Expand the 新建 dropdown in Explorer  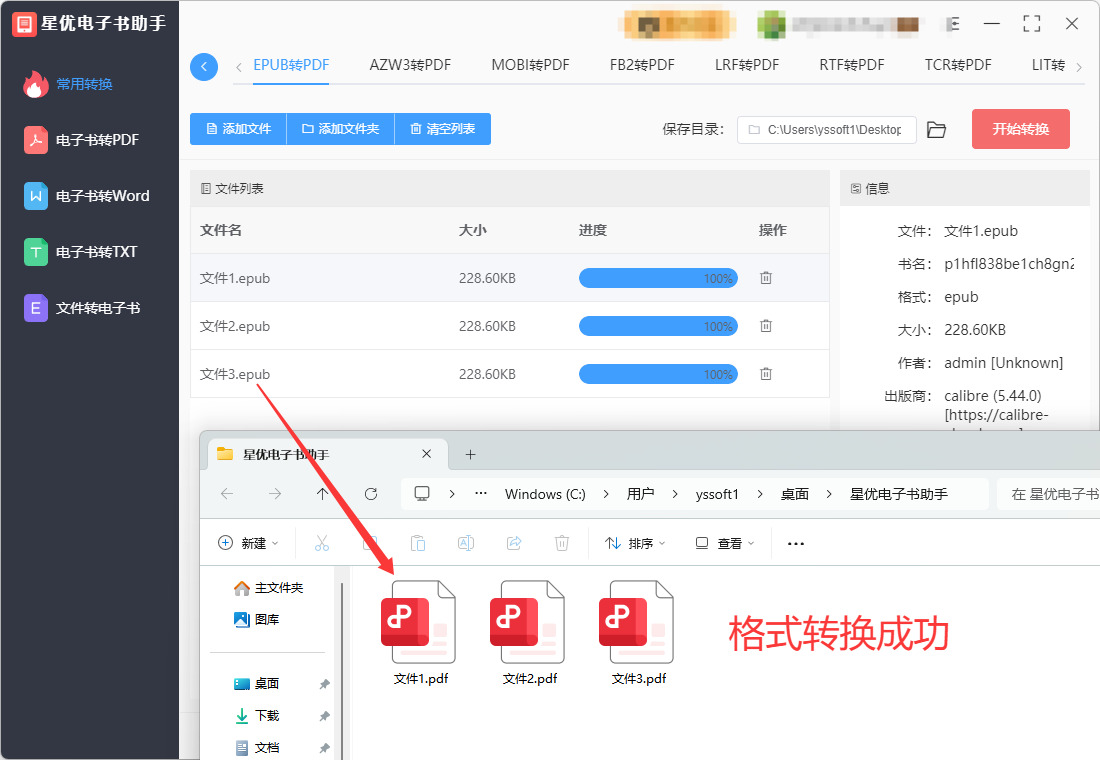[x=248, y=543]
